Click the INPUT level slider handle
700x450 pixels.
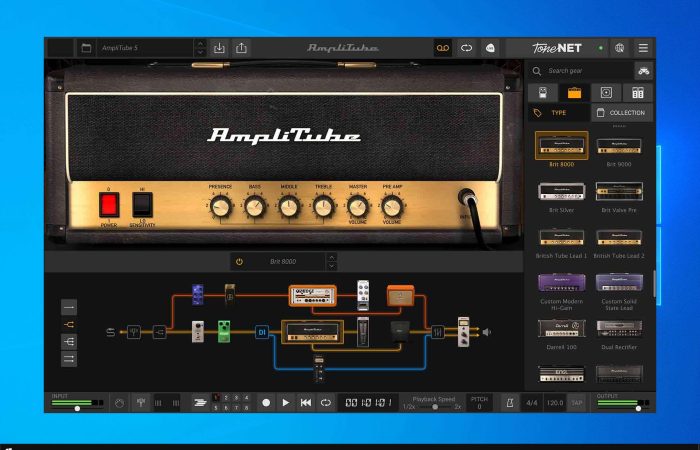tap(77, 408)
